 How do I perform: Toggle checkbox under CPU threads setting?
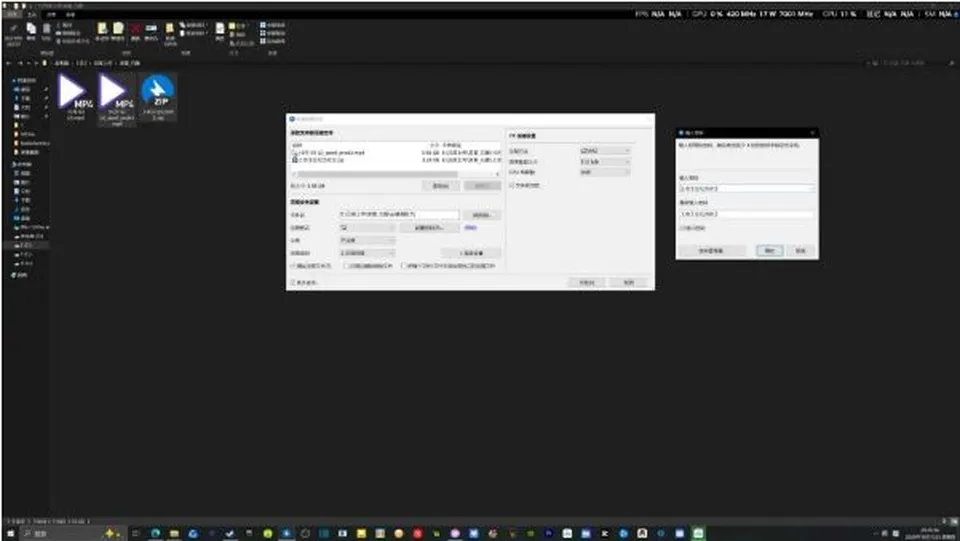(511, 185)
